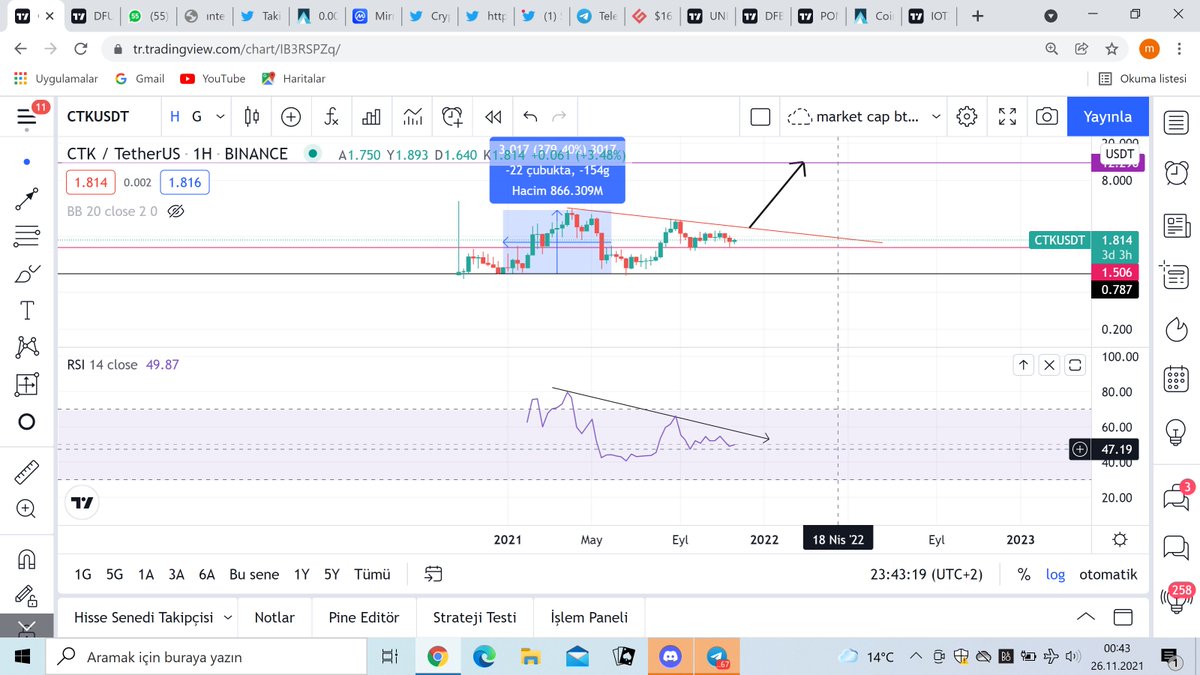The image size is (1200, 675).
Task: Switch to the Pine Editör tab
Action: tap(364, 617)
